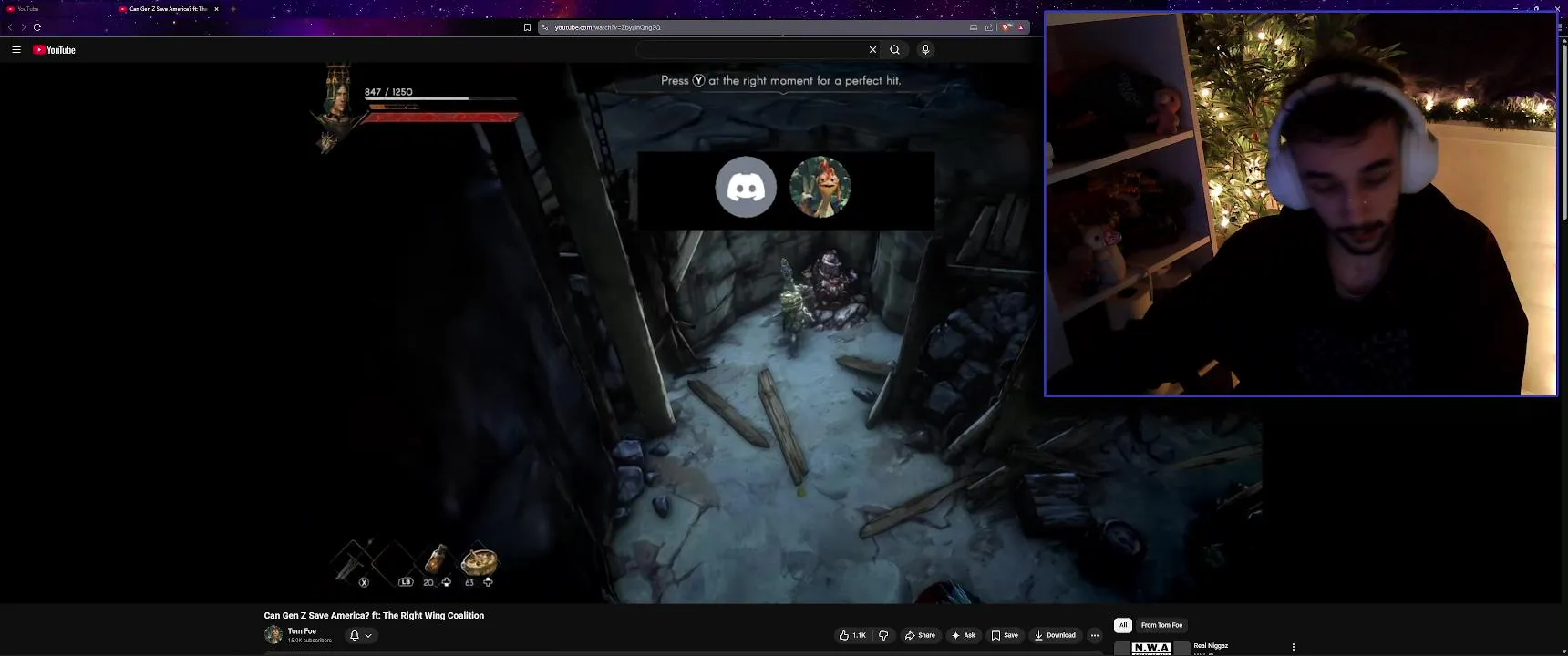This screenshot has height=656, width=1568.
Task: Reload the page in the browser
Action: point(37,27)
